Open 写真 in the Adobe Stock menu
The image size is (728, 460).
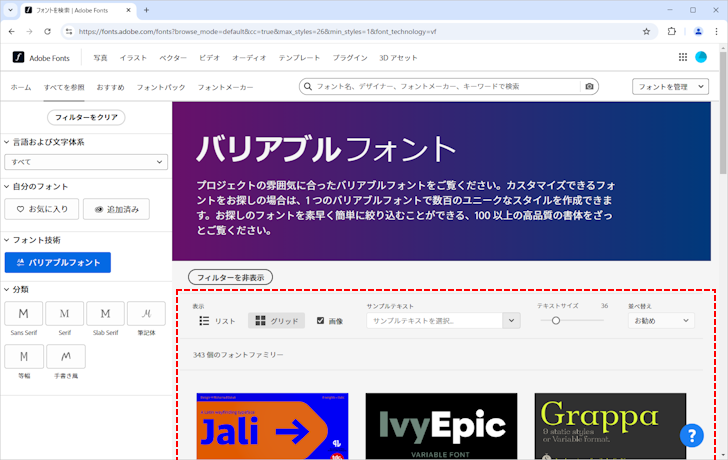[x=100, y=58]
